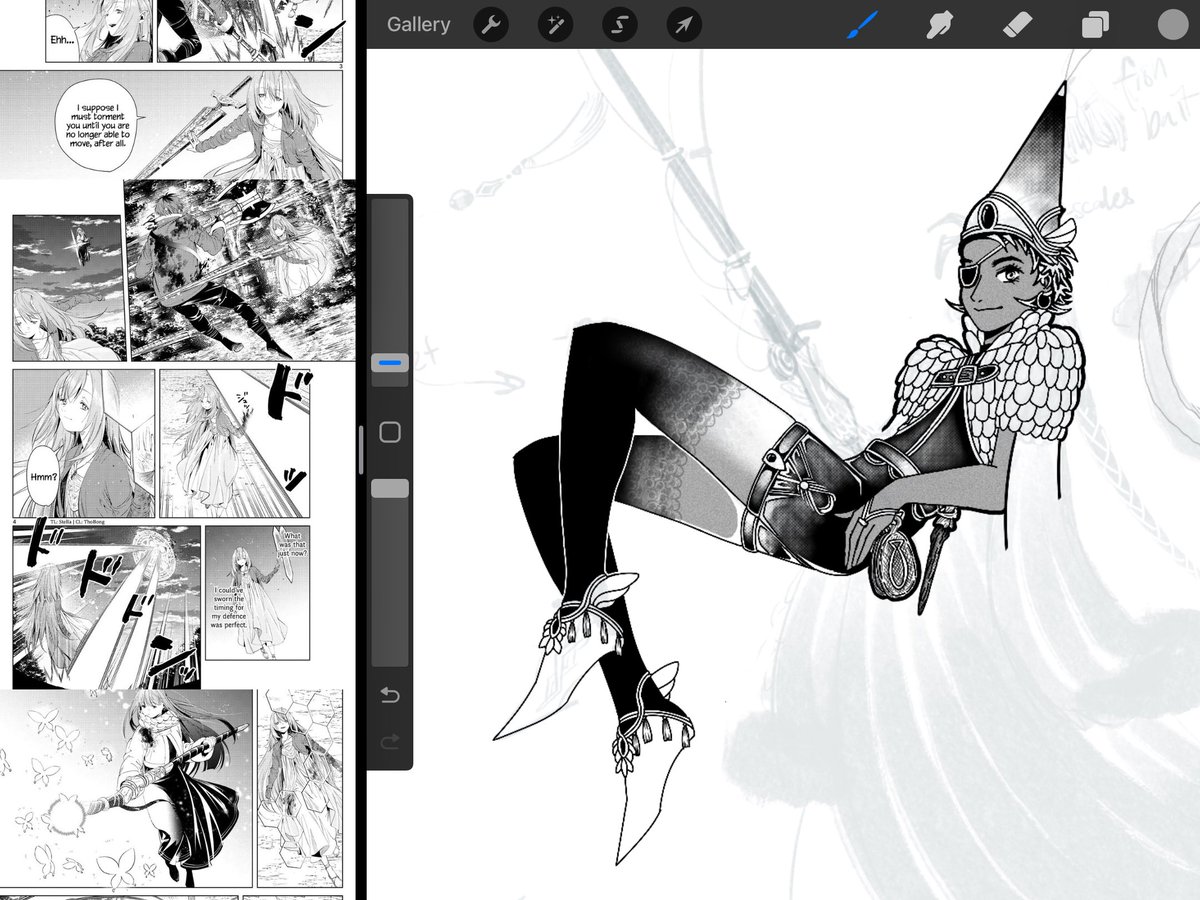
Task: Open the Gallery view
Action: pyautogui.click(x=418, y=25)
